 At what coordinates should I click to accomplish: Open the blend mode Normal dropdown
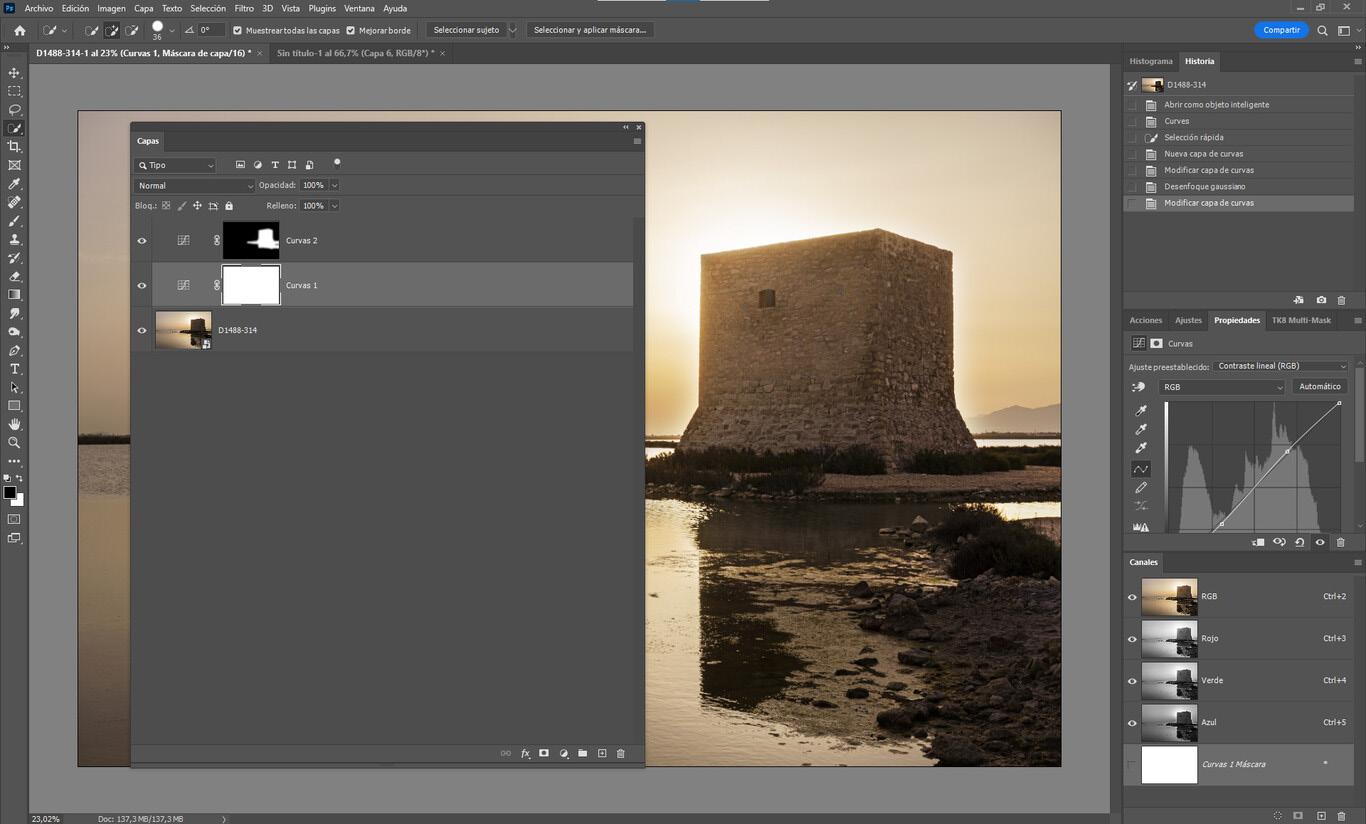[195, 186]
